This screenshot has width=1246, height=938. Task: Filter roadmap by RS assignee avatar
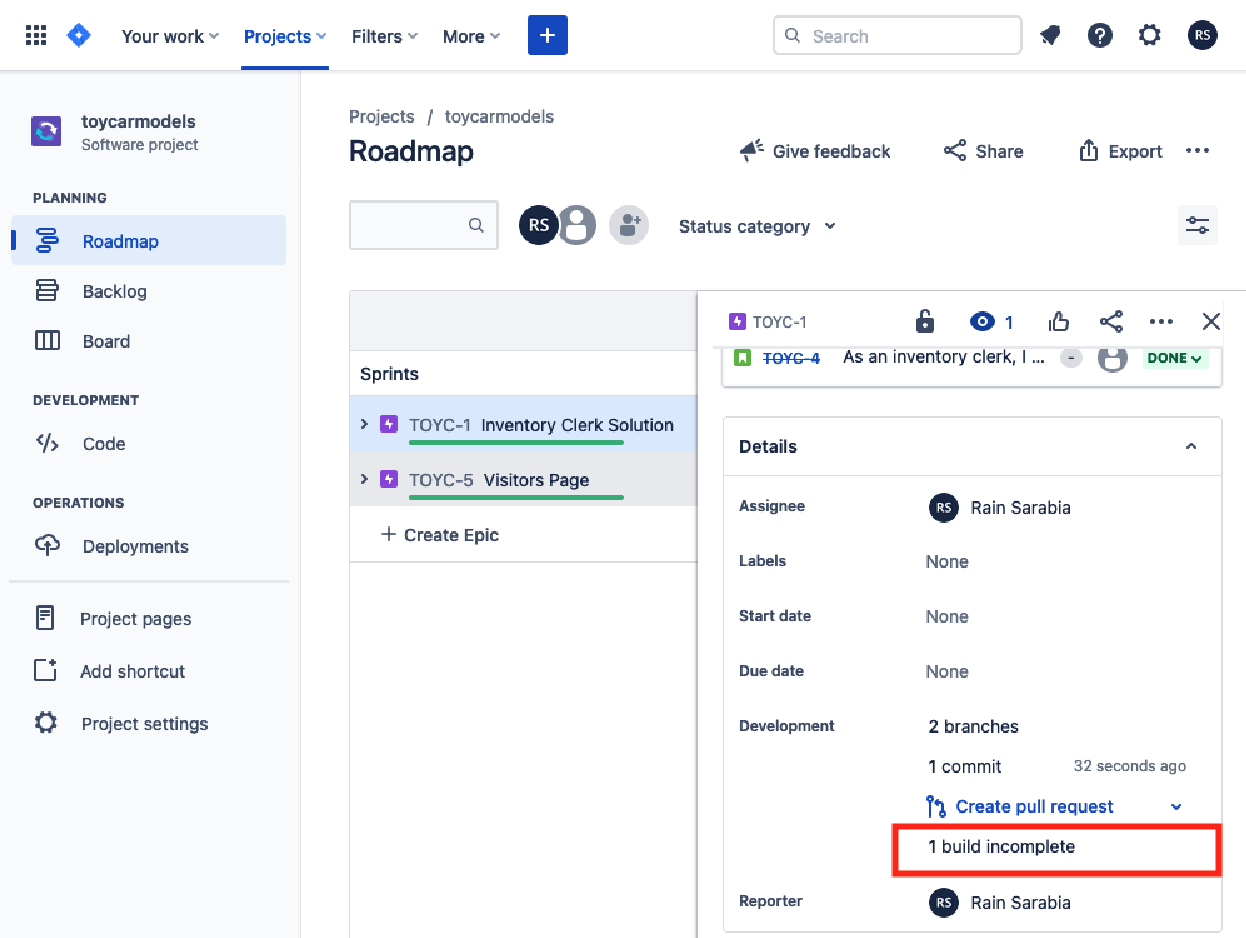pyautogui.click(x=538, y=225)
